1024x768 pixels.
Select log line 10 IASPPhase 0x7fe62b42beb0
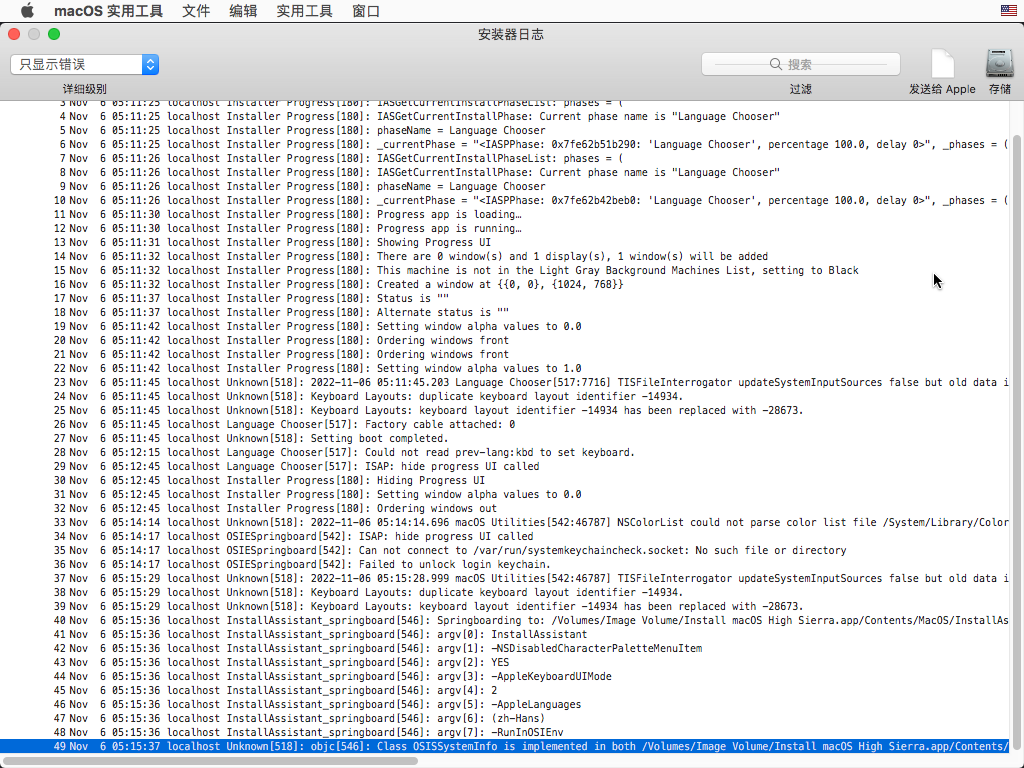[504, 200]
